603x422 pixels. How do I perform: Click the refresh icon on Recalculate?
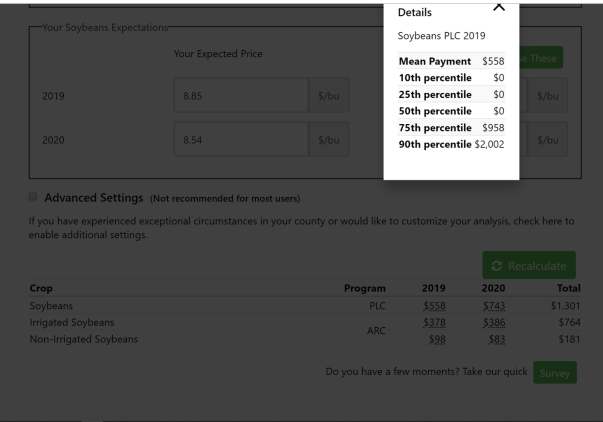coord(495,267)
